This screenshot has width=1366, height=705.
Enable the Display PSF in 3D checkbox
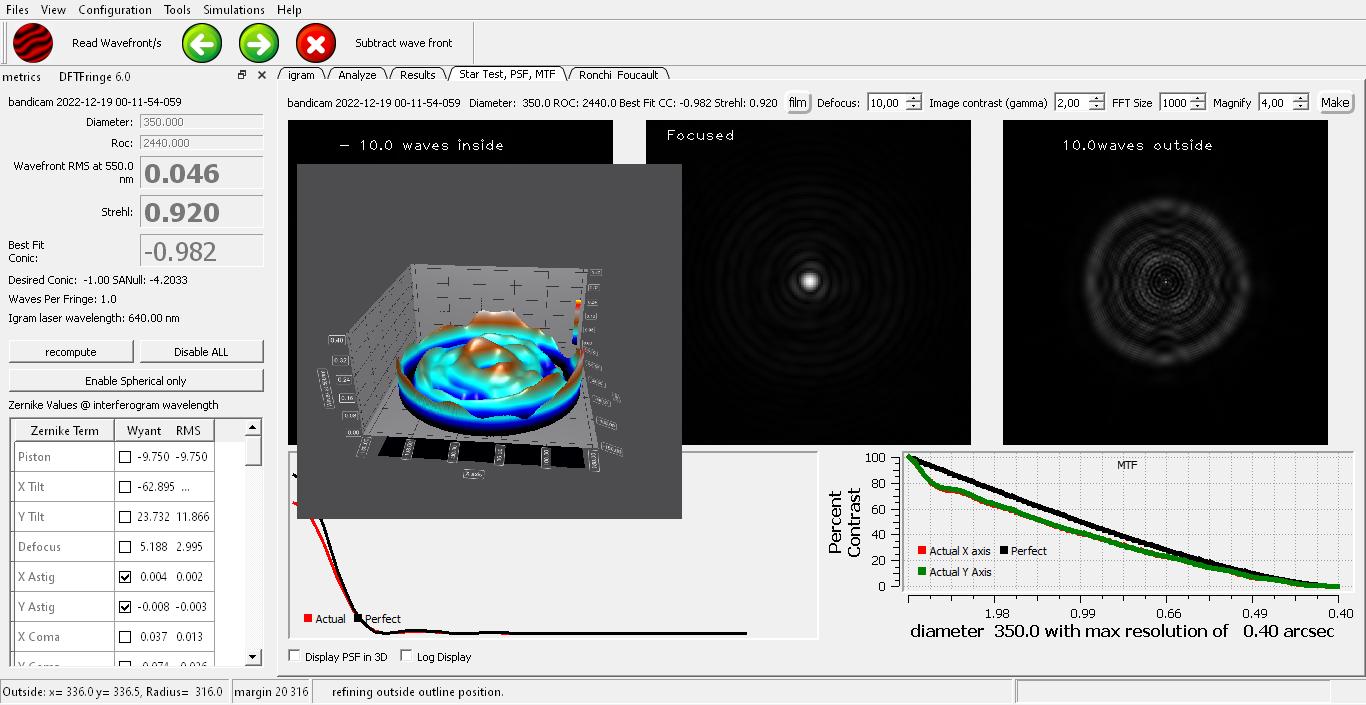294,657
